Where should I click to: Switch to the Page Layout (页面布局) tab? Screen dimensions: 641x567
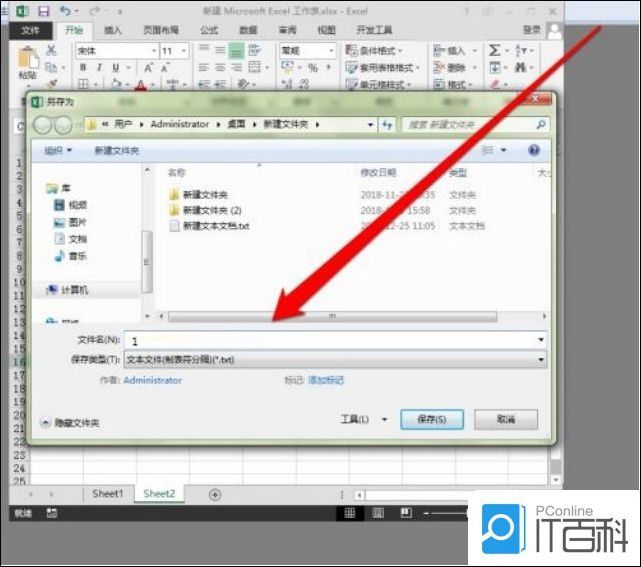pyautogui.click(x=161, y=30)
